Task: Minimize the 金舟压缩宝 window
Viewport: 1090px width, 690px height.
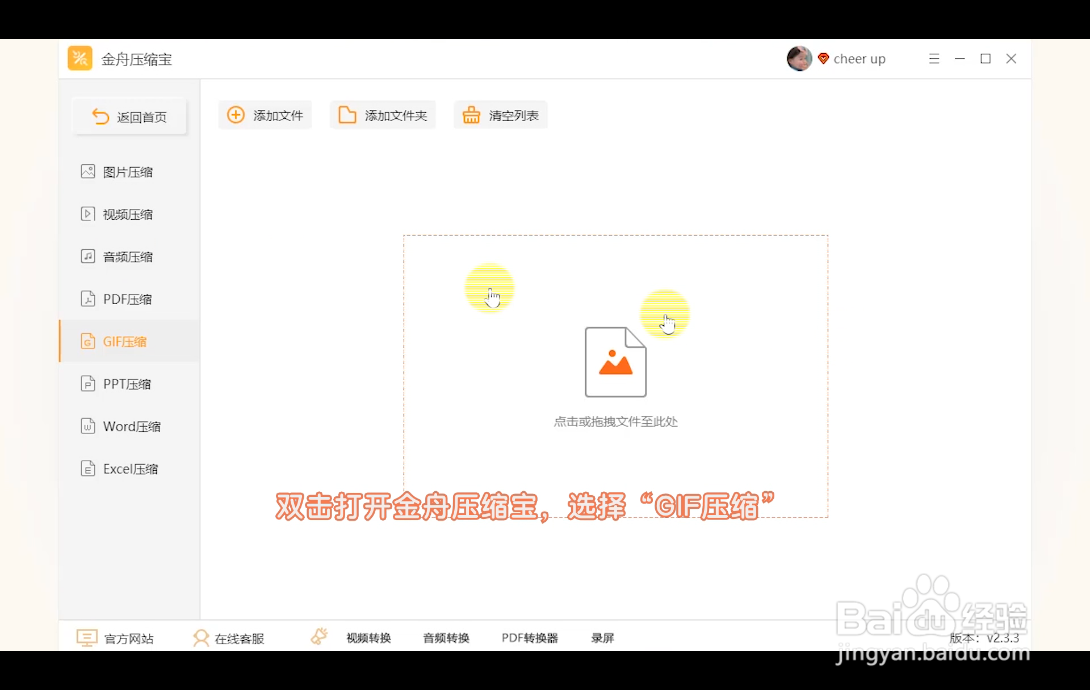Action: (959, 59)
